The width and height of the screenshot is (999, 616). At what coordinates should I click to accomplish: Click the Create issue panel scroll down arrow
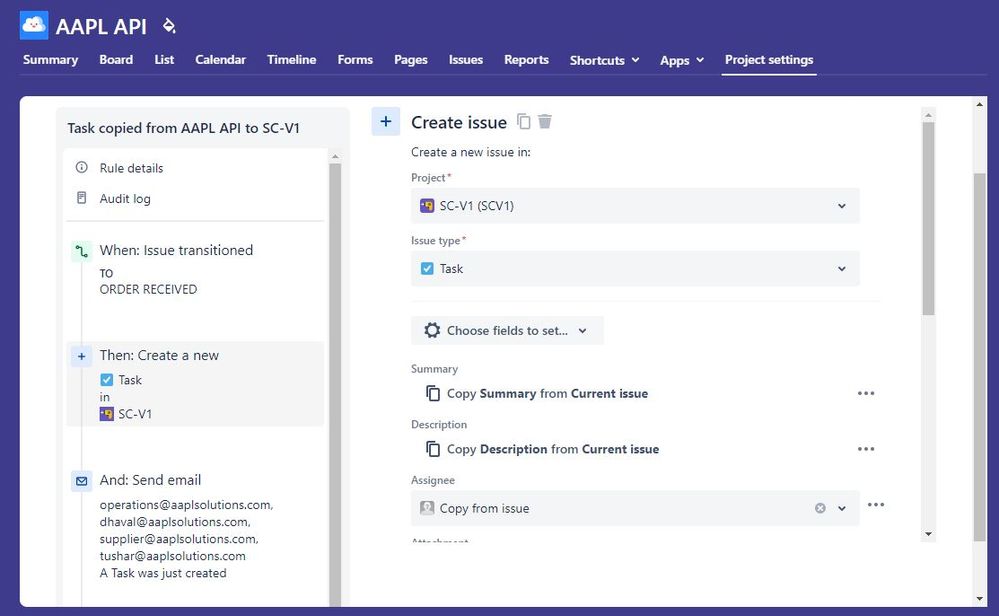point(928,534)
